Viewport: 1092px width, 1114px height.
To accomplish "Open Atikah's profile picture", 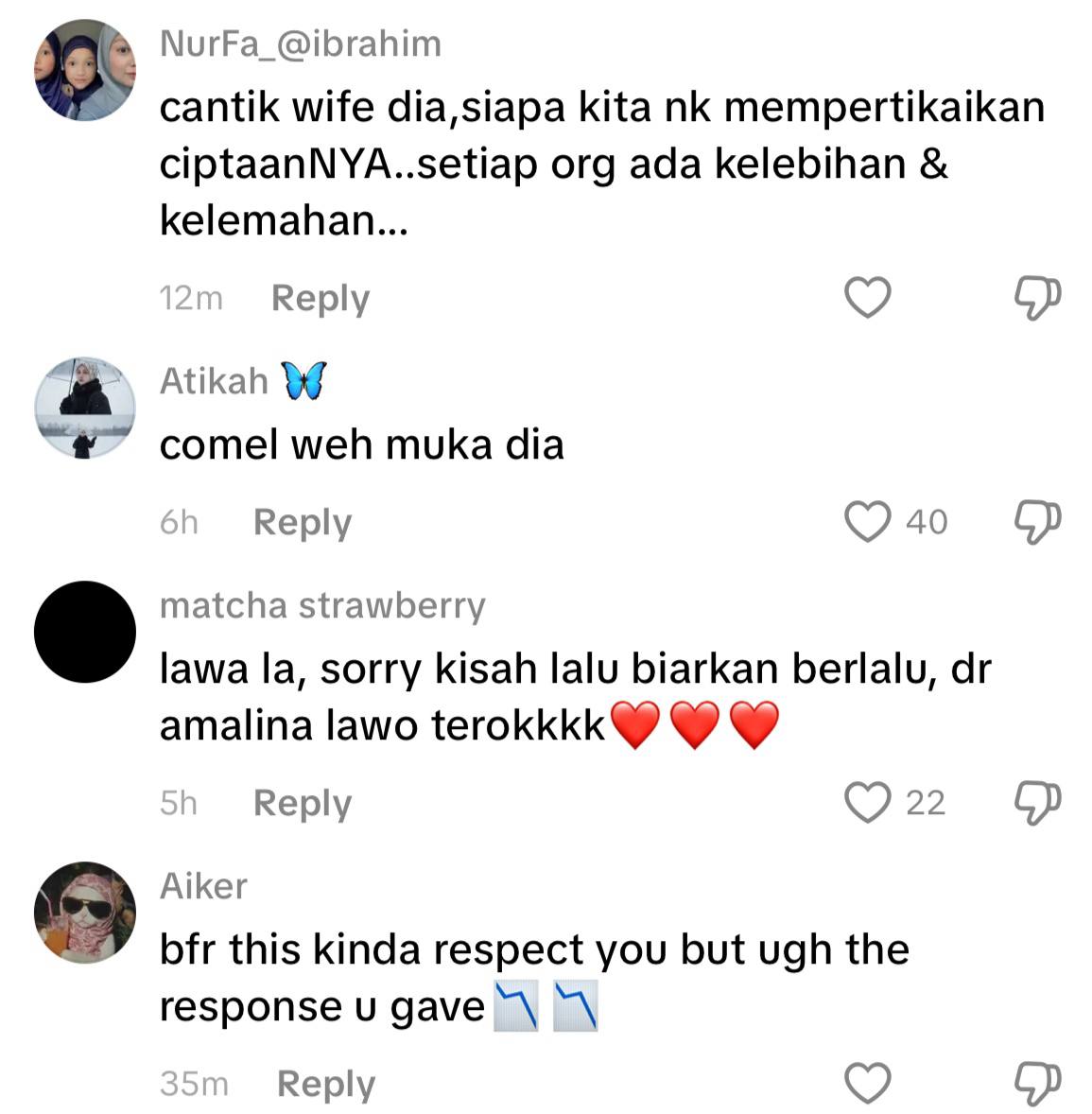I will click(85, 408).
